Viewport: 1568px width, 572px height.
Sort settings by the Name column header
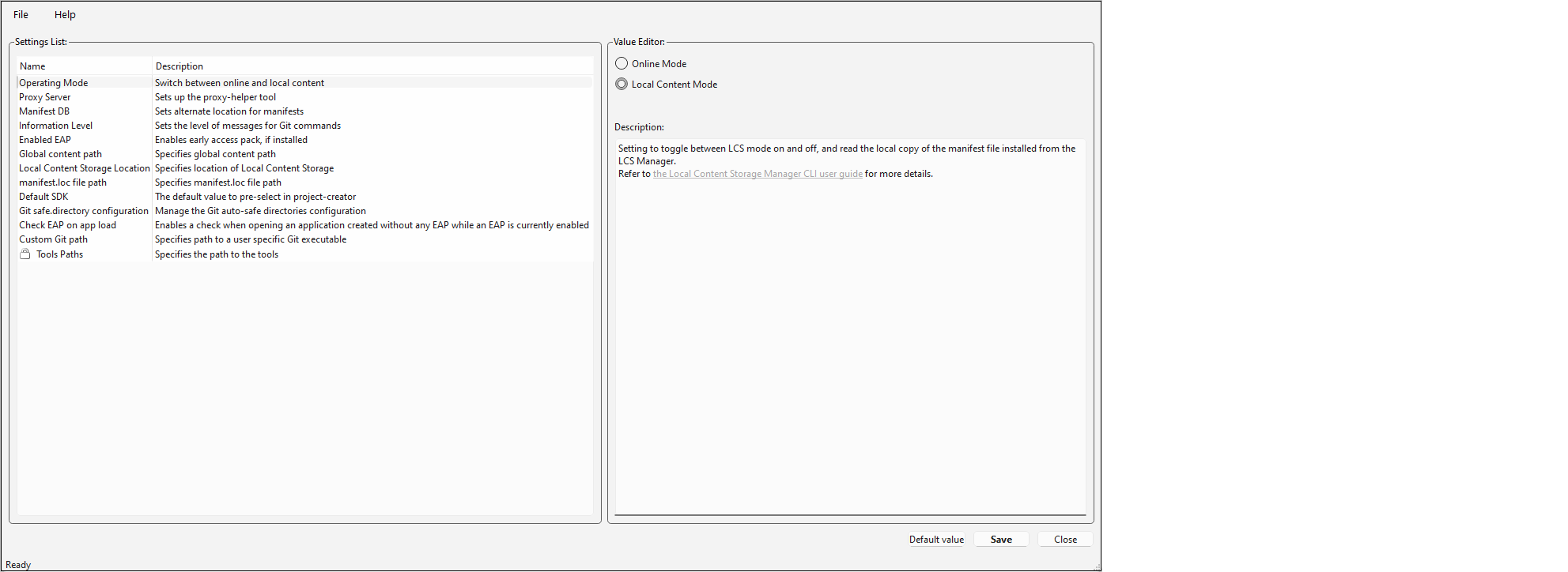pos(32,66)
